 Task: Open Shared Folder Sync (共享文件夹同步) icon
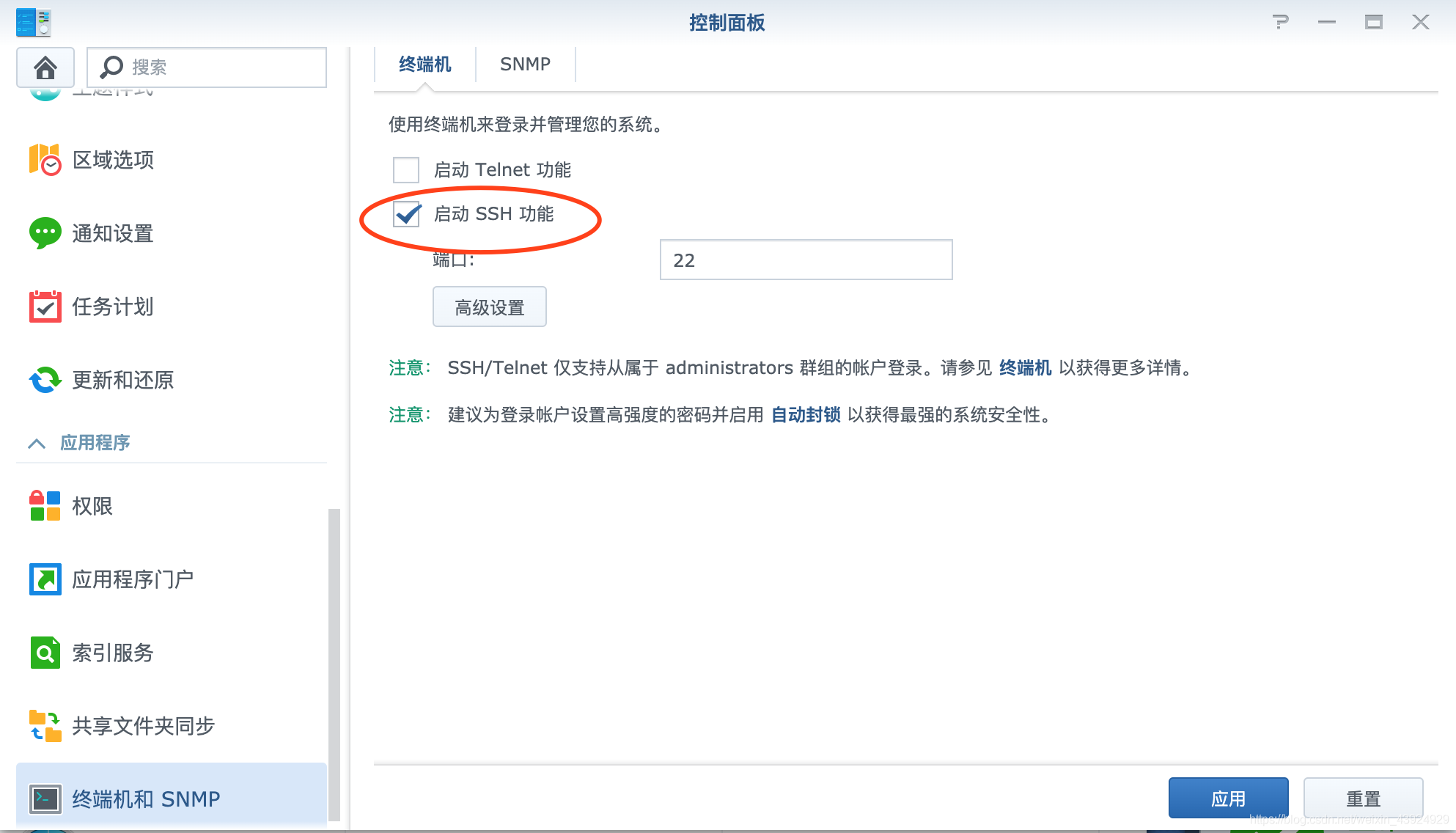click(x=45, y=726)
